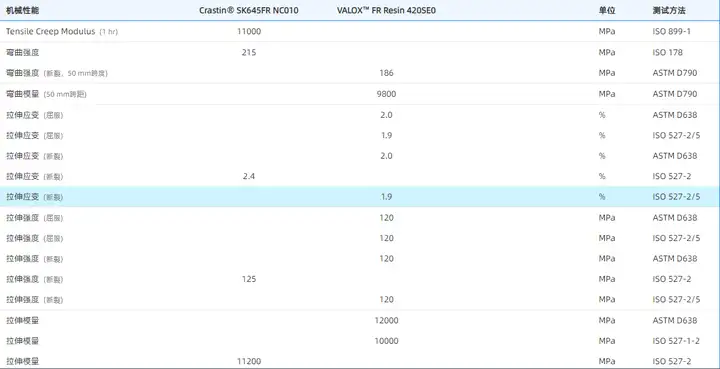The height and width of the screenshot is (369, 720).
Task: Click the value 215
Action: (x=249, y=52)
